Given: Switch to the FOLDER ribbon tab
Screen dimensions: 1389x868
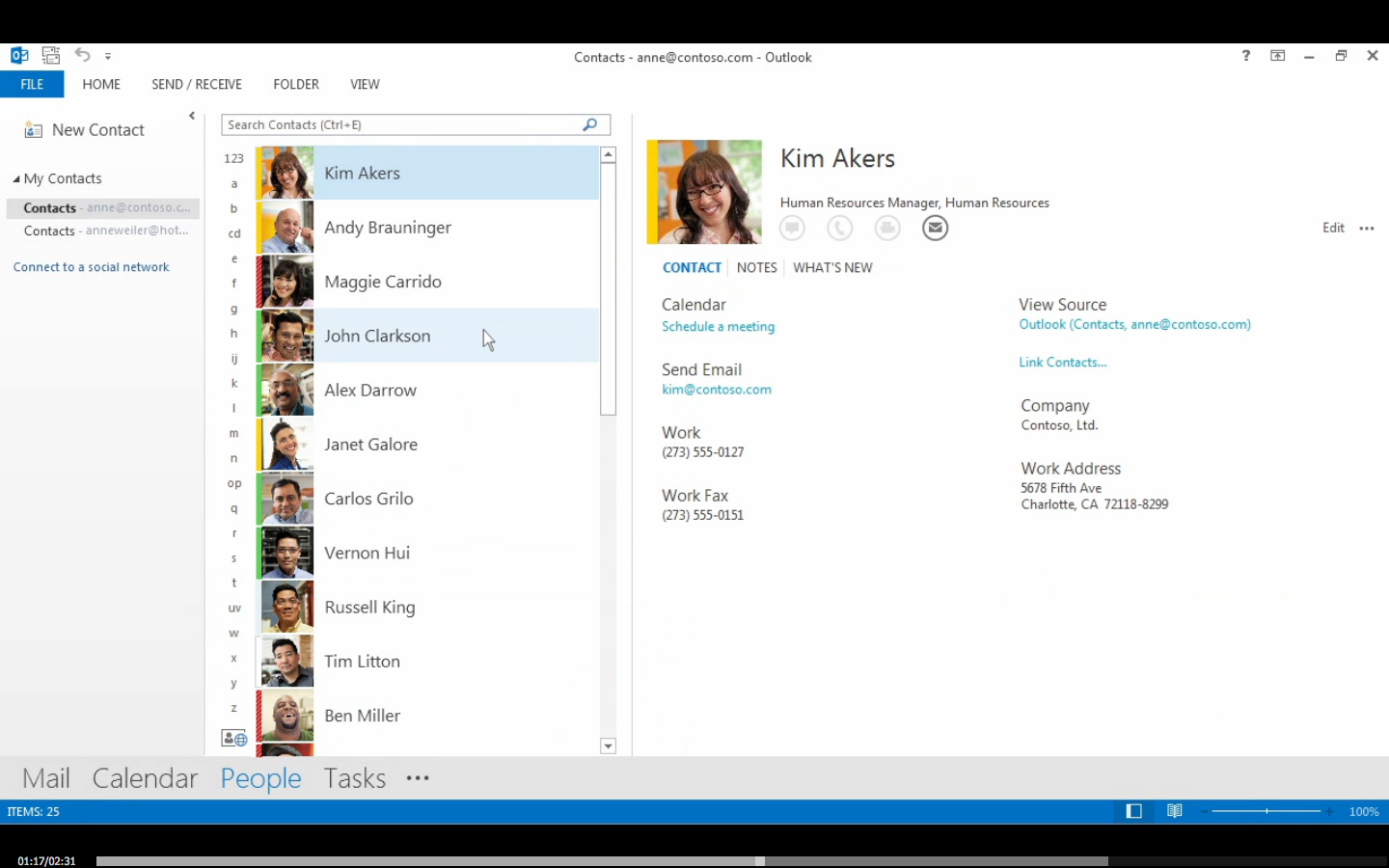Looking at the screenshot, I should click(x=296, y=84).
